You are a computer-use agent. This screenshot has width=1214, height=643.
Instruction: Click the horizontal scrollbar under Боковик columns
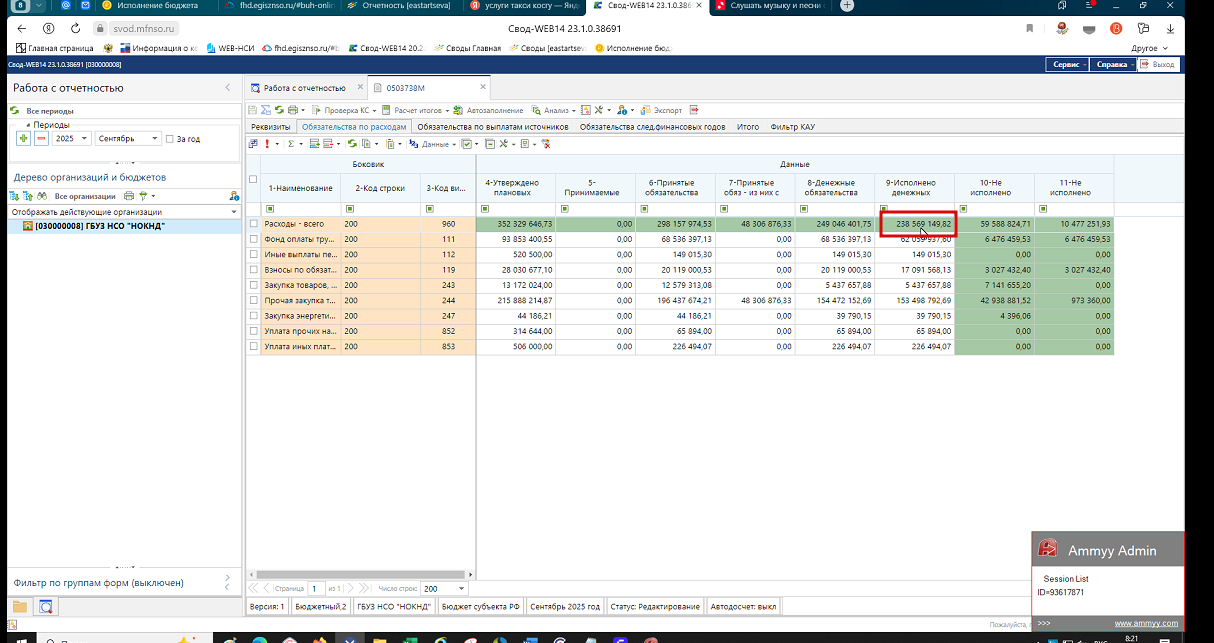point(360,575)
